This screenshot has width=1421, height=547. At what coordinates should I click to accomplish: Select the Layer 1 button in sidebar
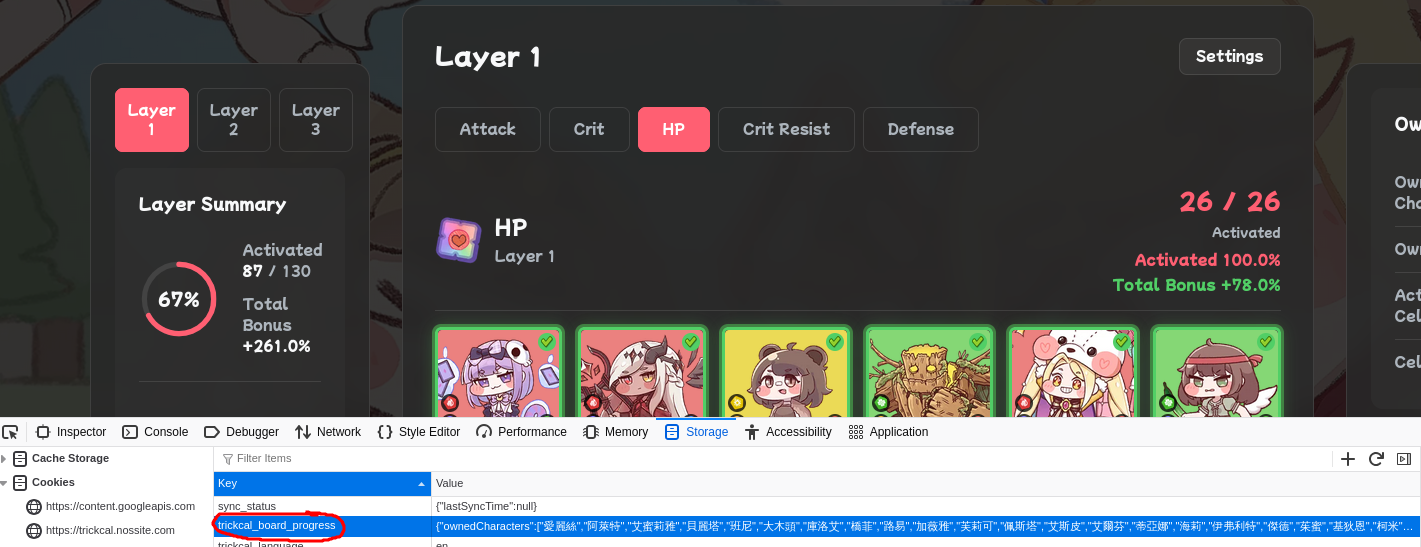[x=152, y=120]
